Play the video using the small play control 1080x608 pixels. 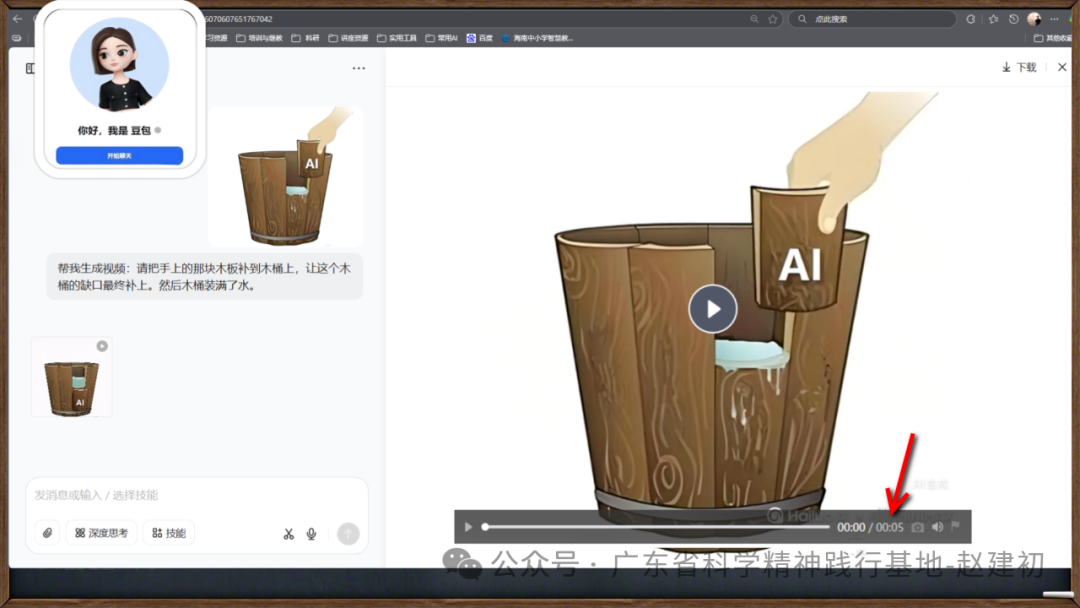[x=468, y=527]
